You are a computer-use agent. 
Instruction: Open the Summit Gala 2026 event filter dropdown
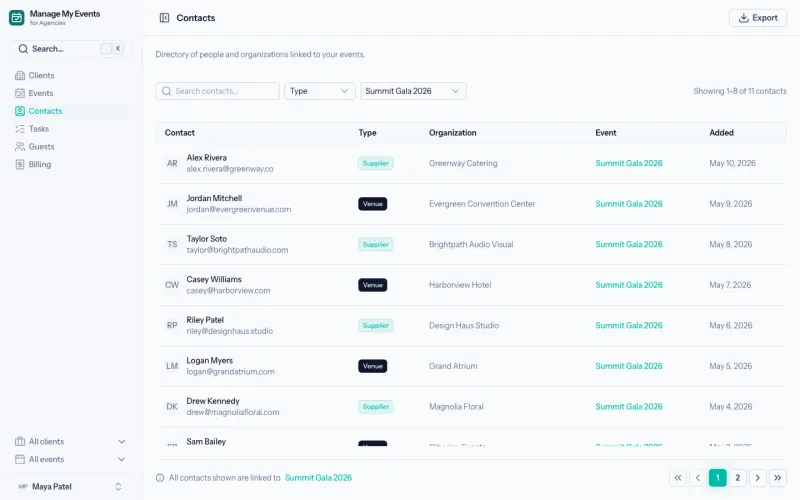click(x=413, y=91)
